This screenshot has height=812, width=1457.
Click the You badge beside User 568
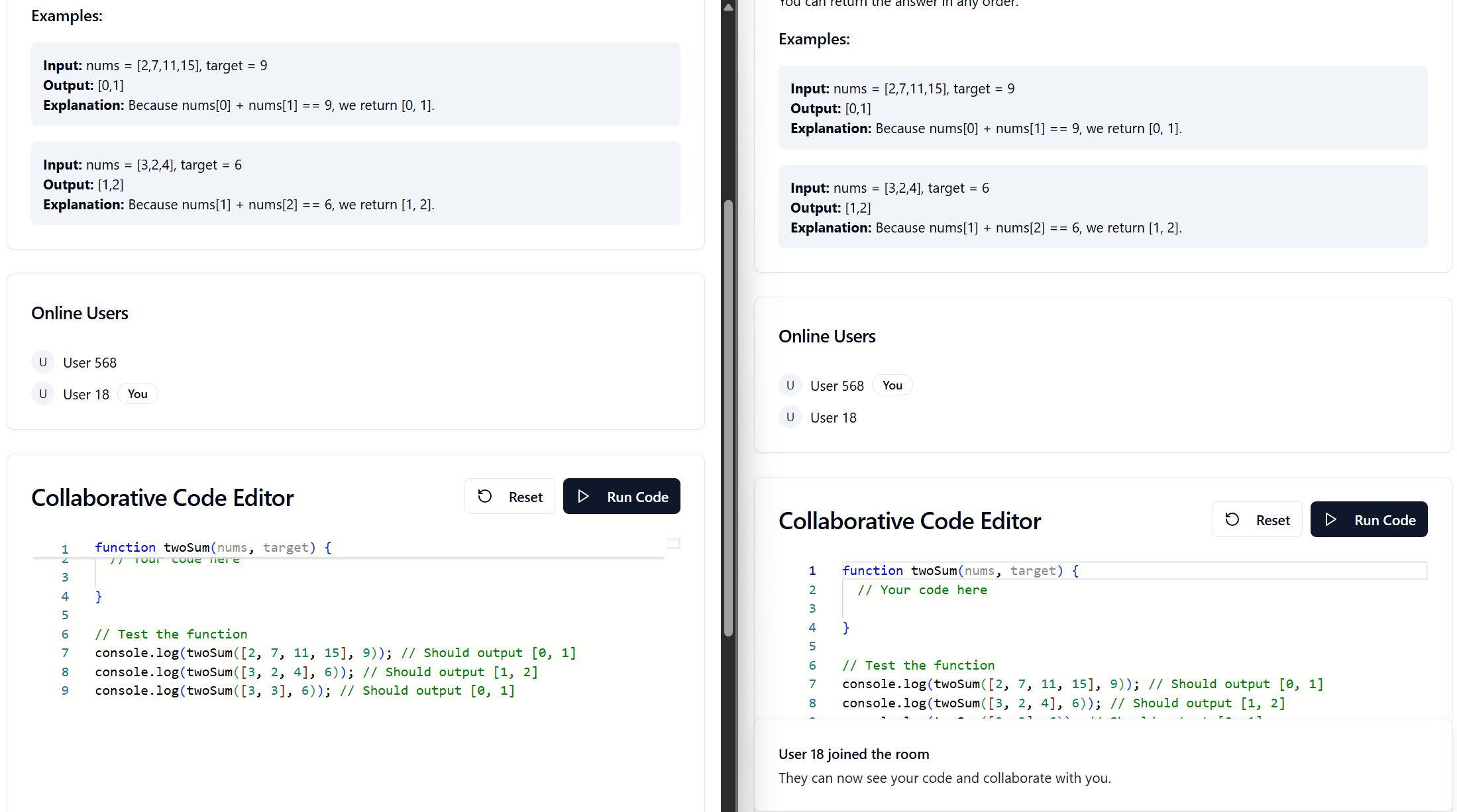tap(892, 385)
